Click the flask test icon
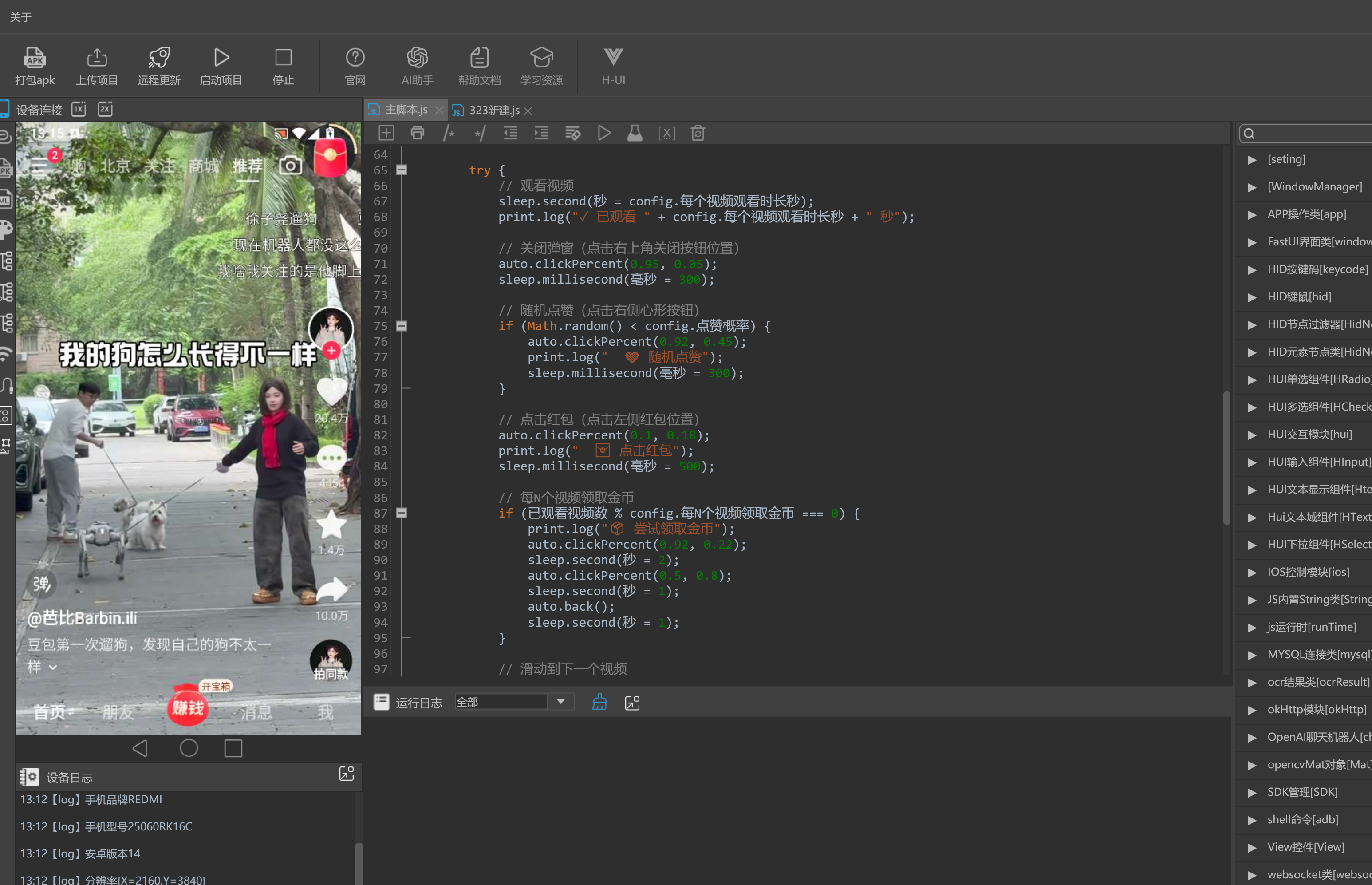This screenshot has height=885, width=1372. (x=635, y=133)
